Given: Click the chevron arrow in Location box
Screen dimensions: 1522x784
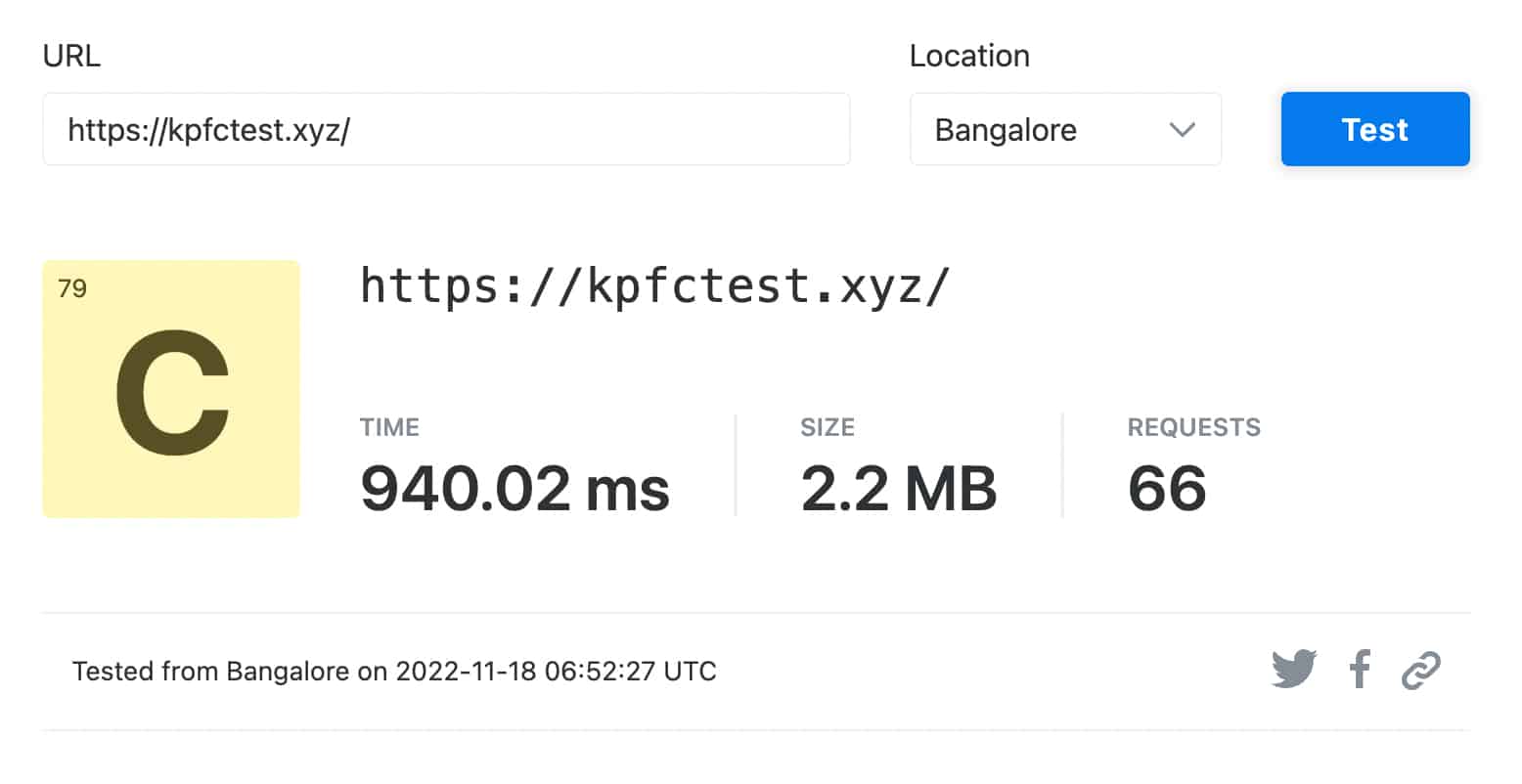Looking at the screenshot, I should [1182, 130].
